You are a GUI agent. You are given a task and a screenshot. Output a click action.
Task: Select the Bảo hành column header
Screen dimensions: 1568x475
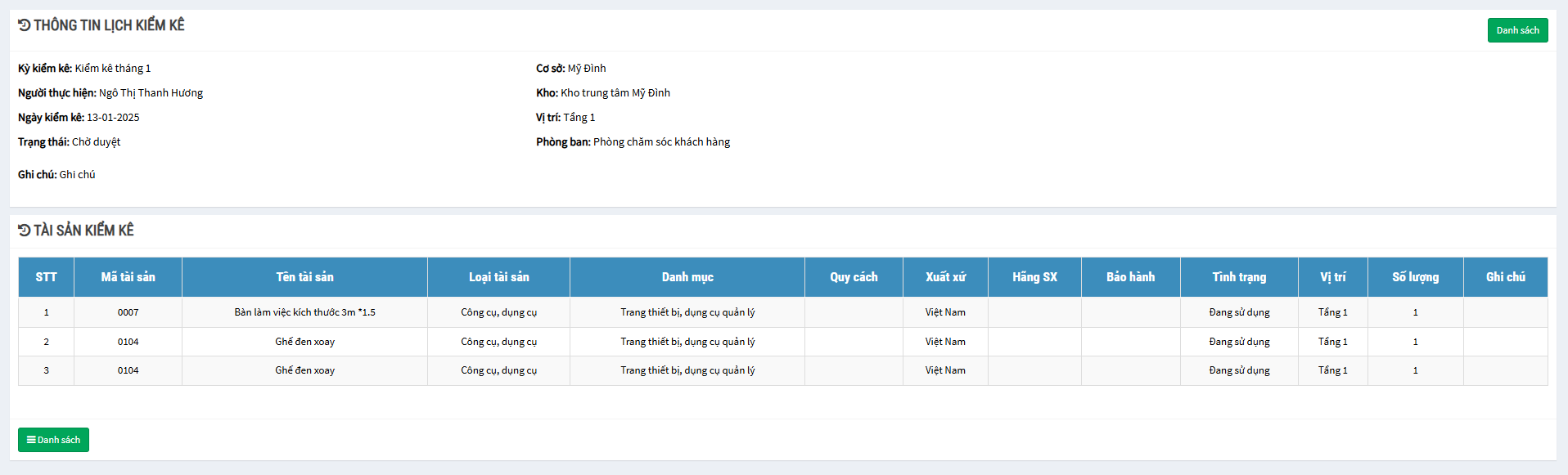(x=1130, y=277)
